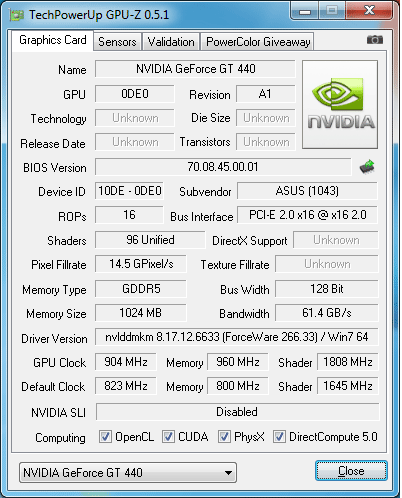
Task: Click the Revision value A1
Action: point(266,94)
